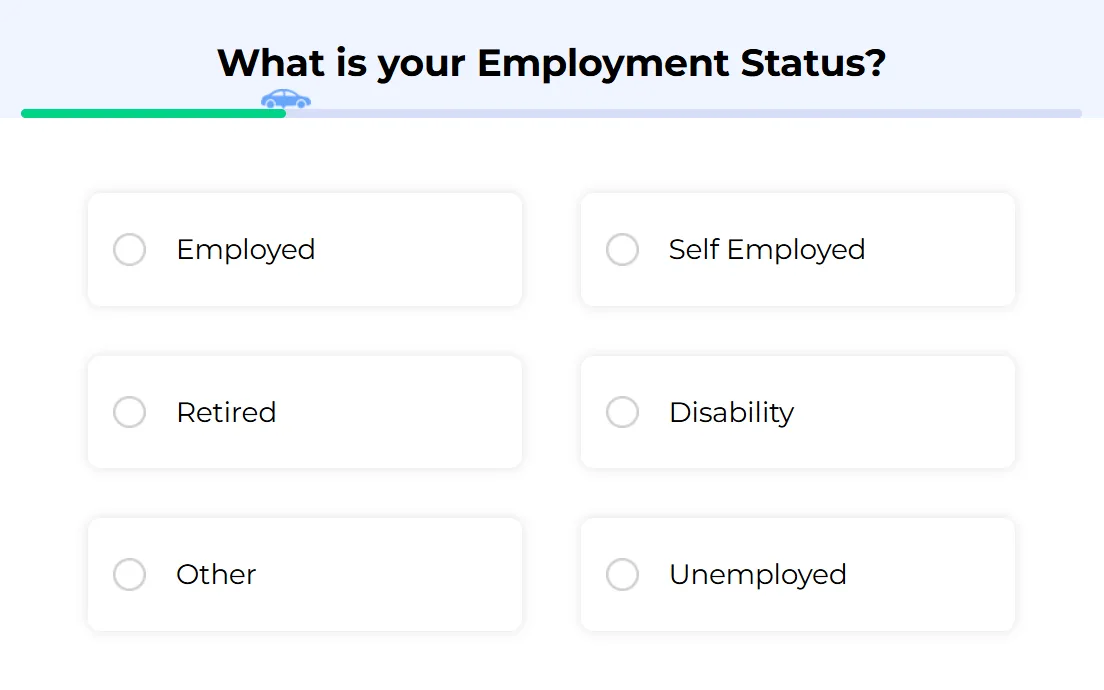Click blank space inside the Other card

tap(400, 575)
